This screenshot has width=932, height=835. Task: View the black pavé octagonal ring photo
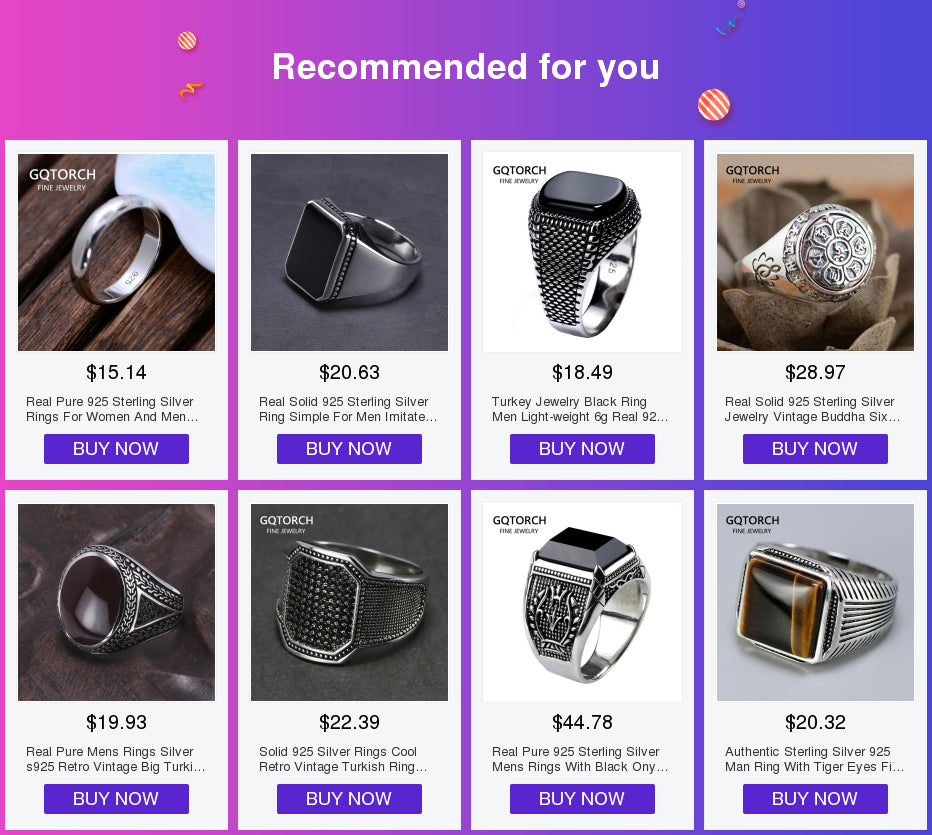(349, 602)
